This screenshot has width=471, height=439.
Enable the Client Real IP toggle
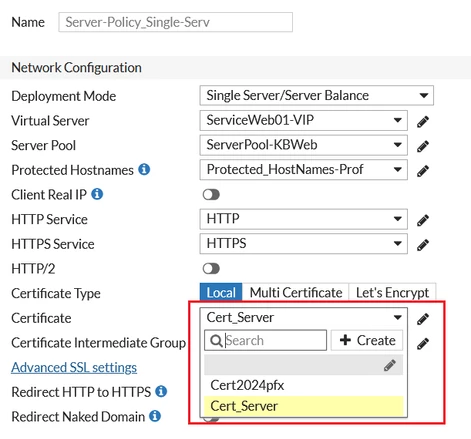(211, 195)
